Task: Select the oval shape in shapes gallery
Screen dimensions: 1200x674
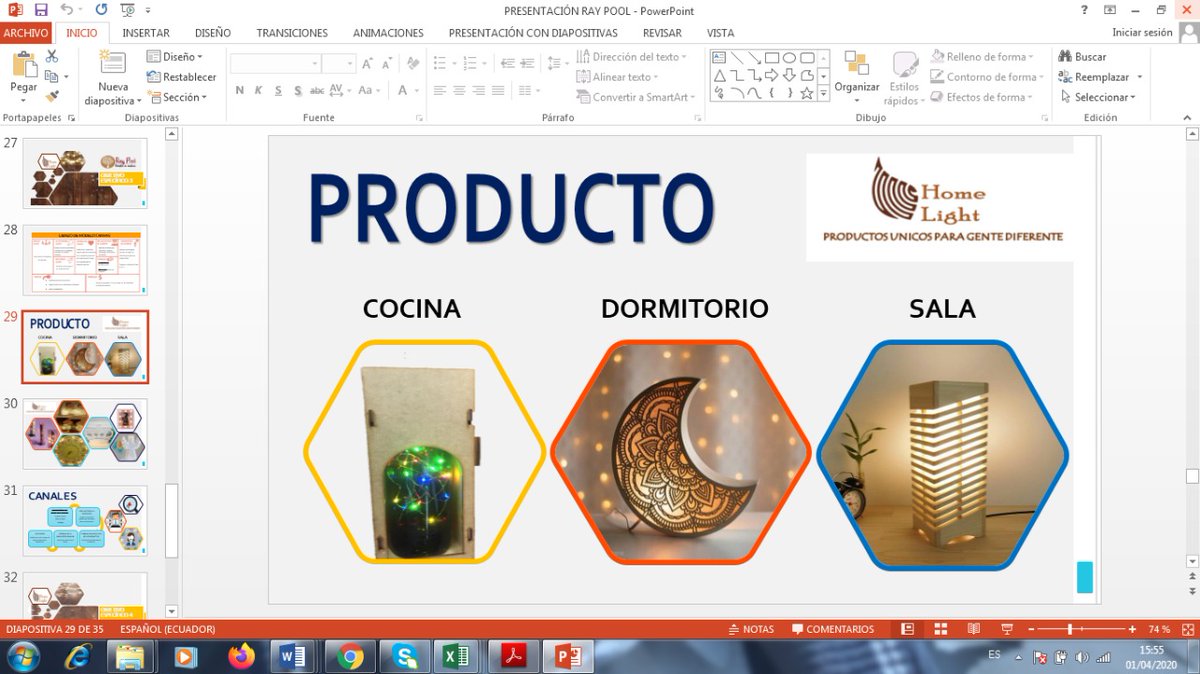Action: click(789, 58)
